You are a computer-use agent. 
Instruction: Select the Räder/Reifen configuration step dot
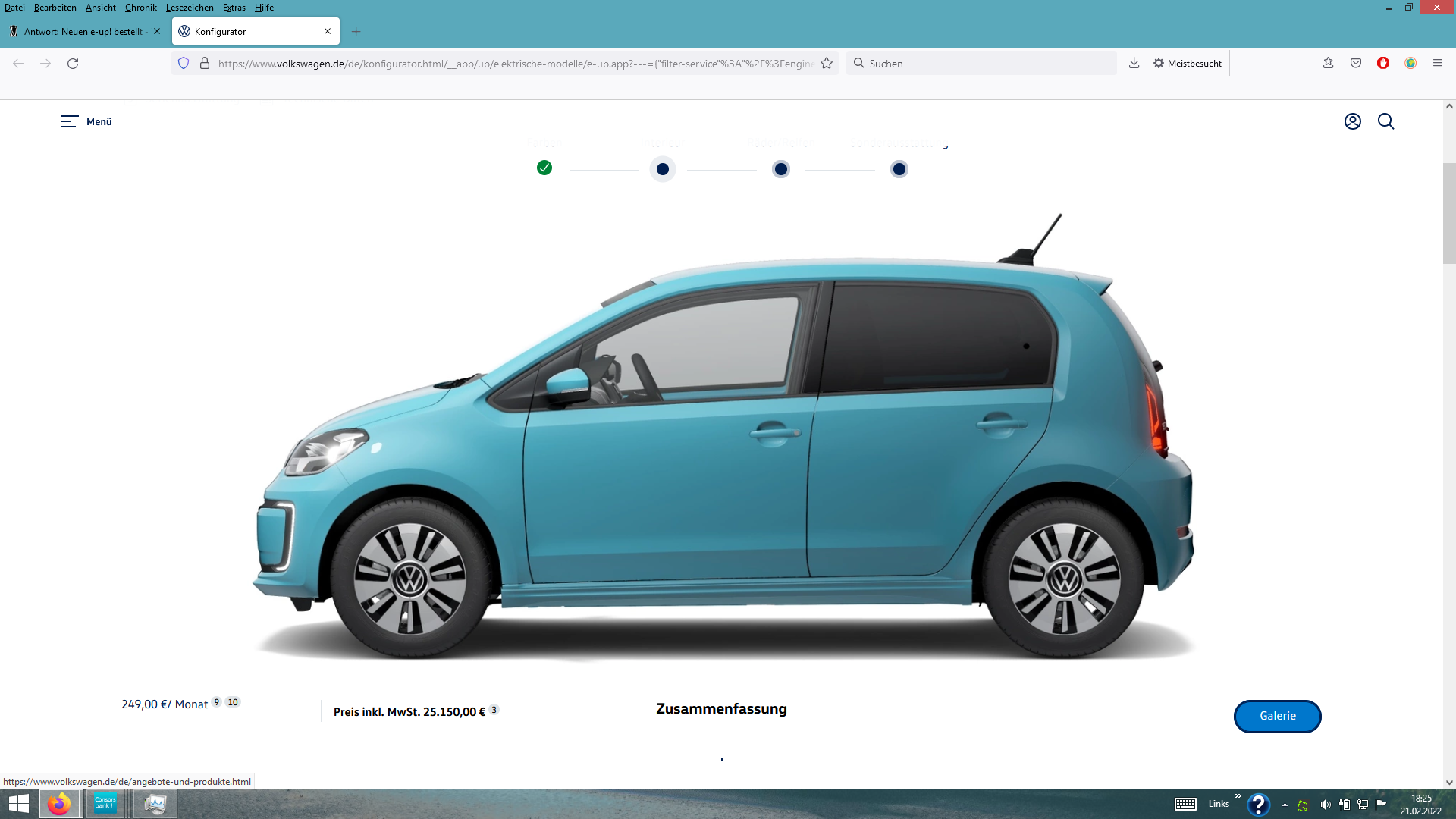pyautogui.click(x=781, y=169)
